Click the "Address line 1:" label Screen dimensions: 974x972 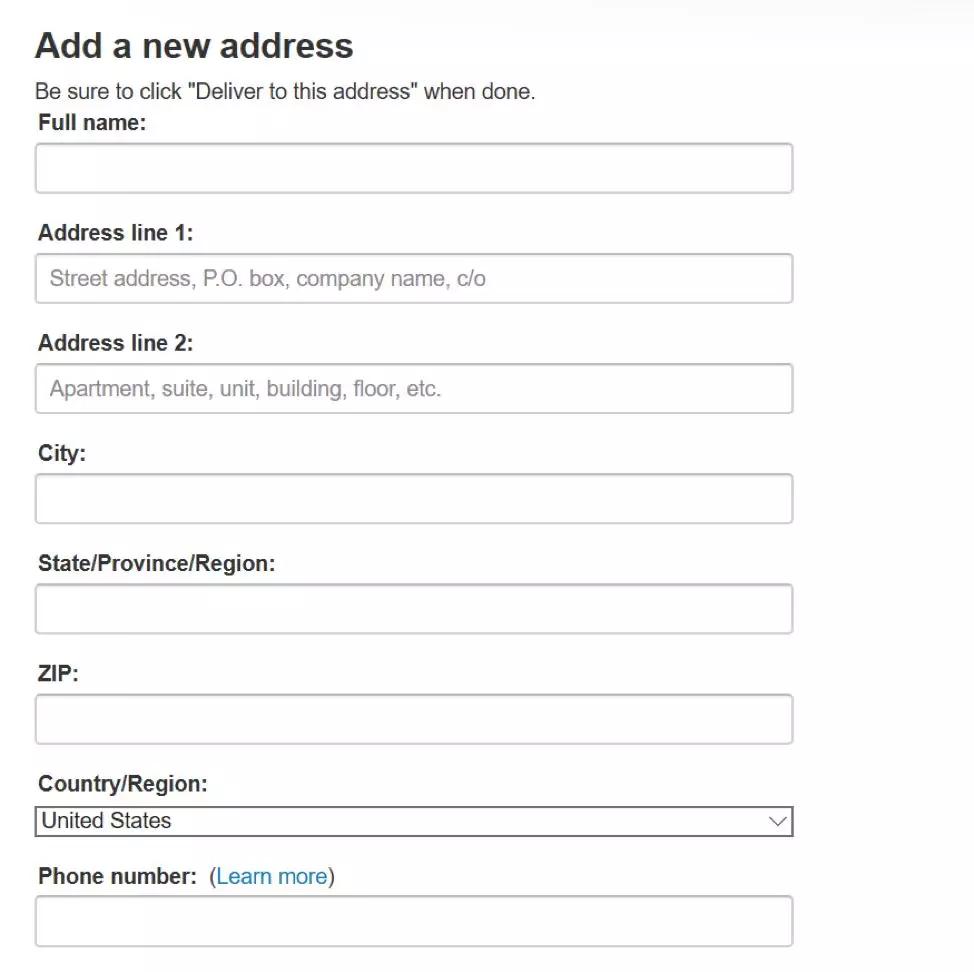click(115, 233)
